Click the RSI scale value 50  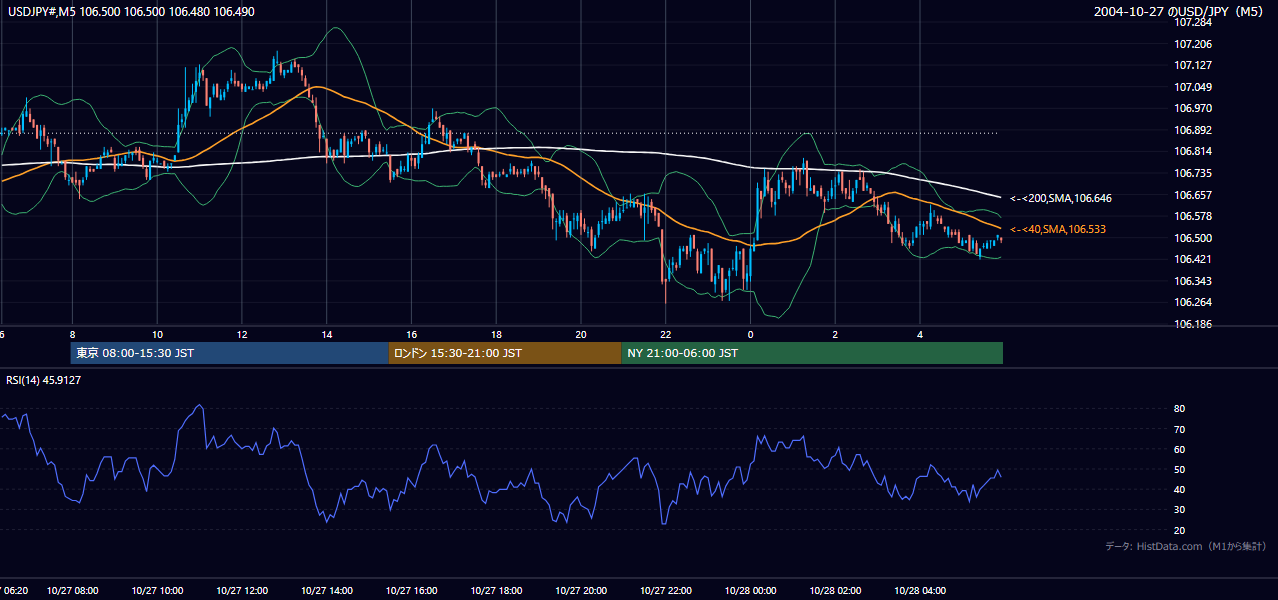pos(1180,469)
